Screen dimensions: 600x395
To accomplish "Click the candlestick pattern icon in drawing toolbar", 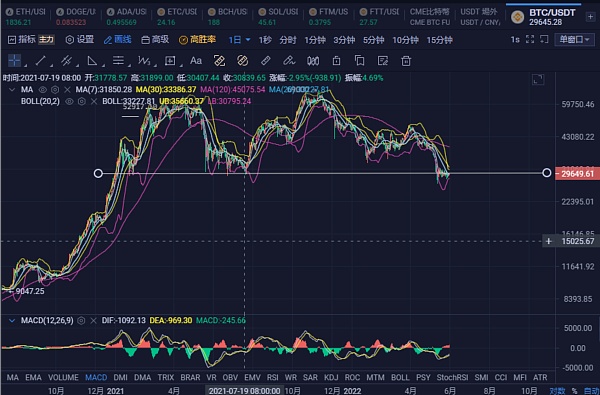I will (x=313, y=60).
